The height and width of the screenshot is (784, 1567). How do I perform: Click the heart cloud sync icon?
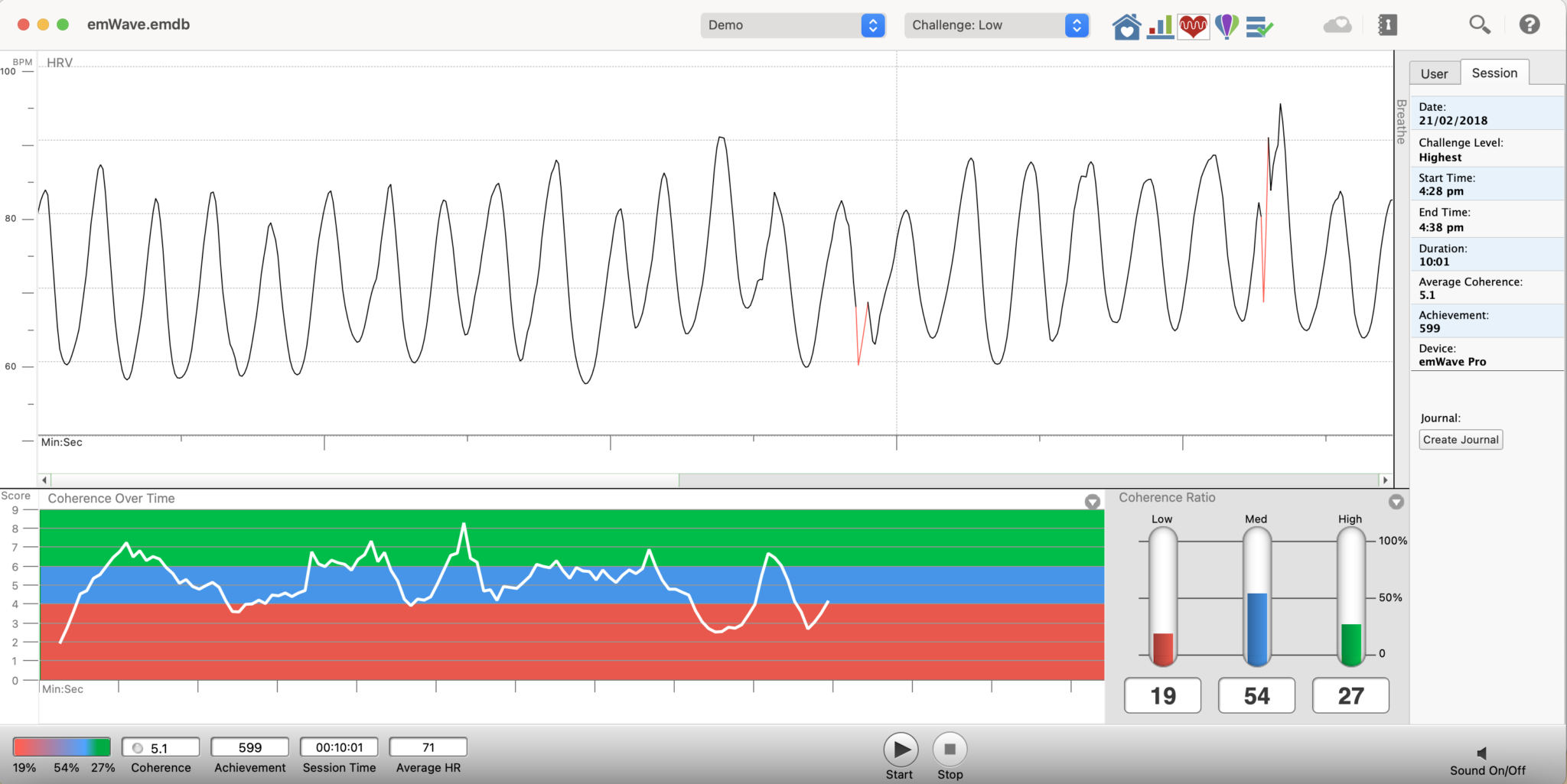pos(1337,25)
